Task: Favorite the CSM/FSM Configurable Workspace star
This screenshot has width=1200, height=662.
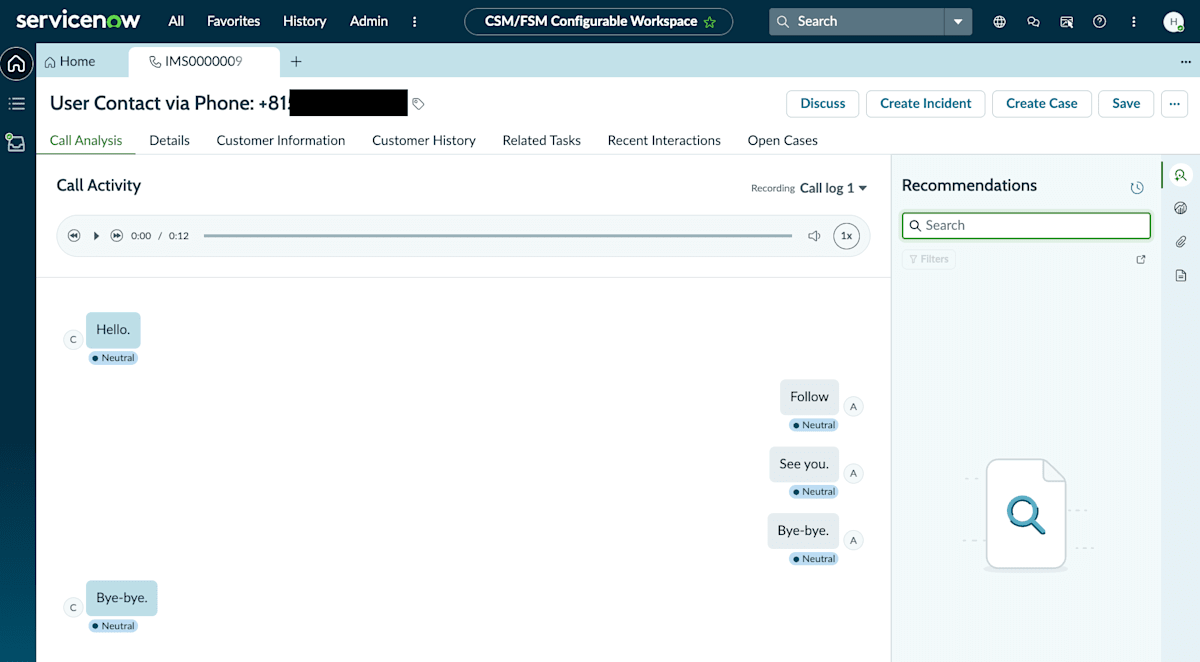Action: click(710, 22)
